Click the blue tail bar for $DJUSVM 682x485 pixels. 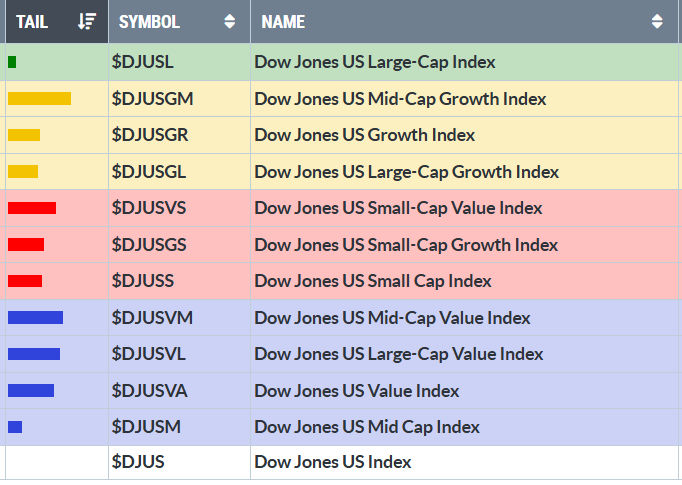tap(35, 318)
